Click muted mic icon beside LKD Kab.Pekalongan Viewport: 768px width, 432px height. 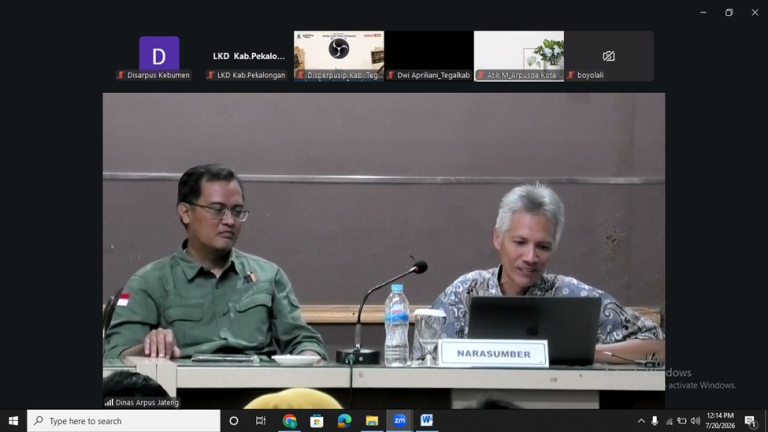pyautogui.click(x=211, y=75)
